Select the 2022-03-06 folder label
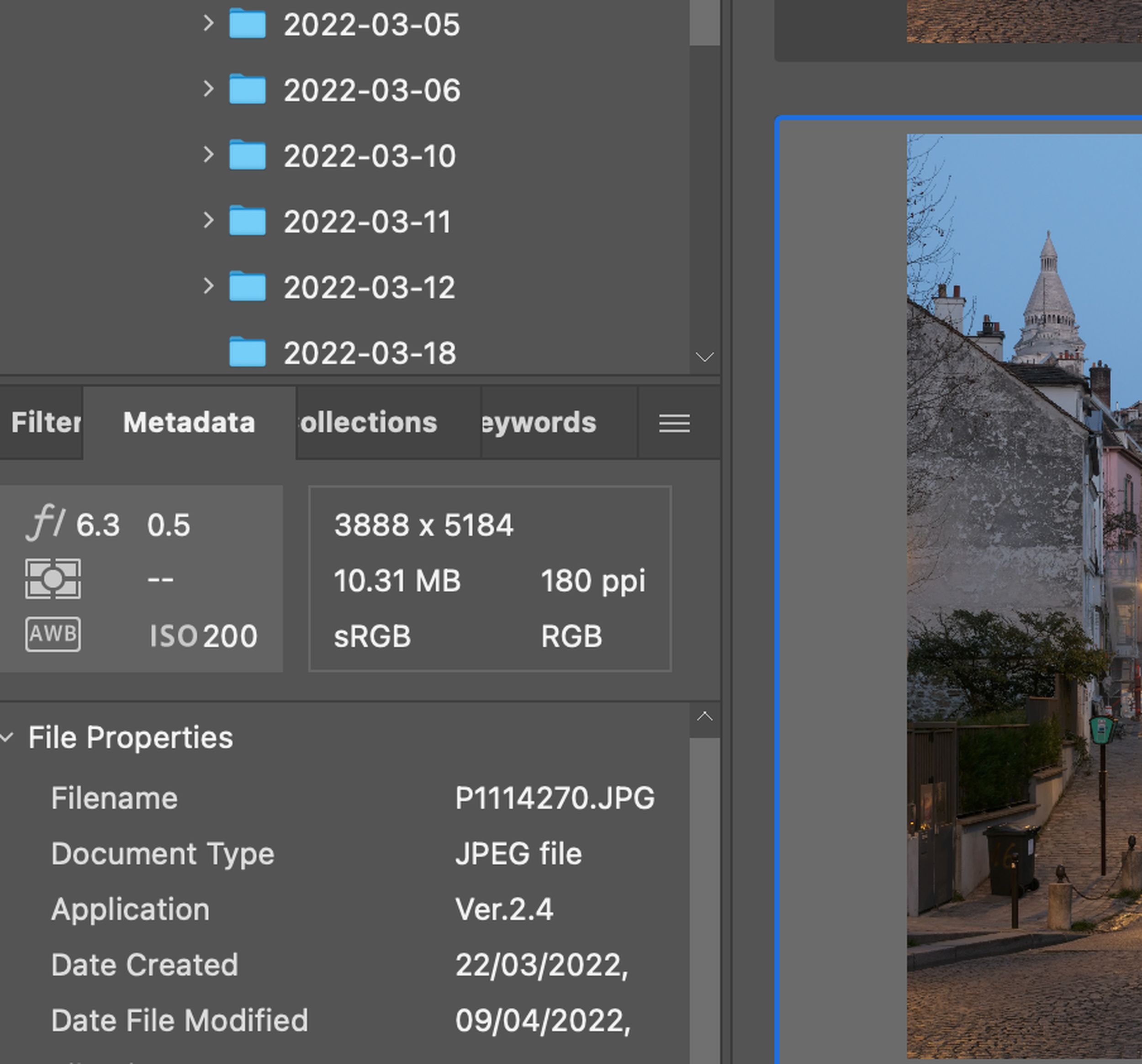This screenshot has width=1142, height=1064. (x=372, y=90)
